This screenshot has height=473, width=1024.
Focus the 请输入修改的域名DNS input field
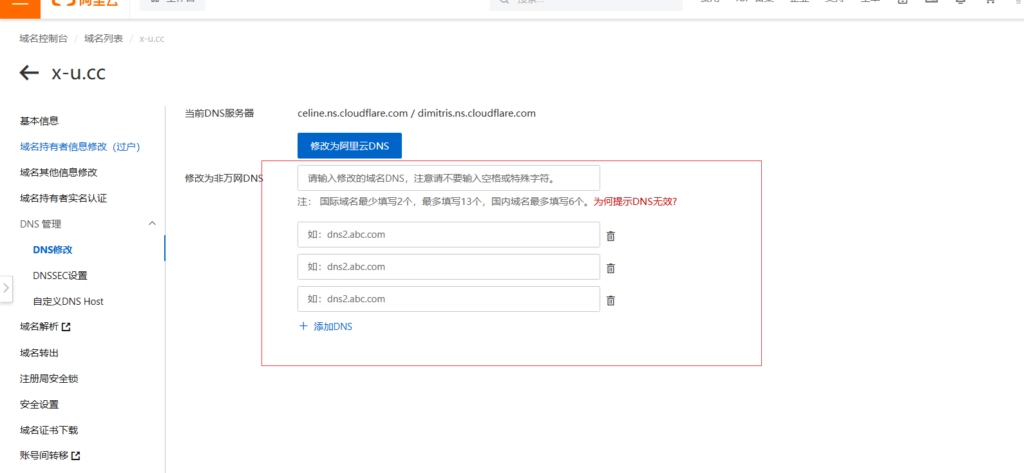point(448,178)
